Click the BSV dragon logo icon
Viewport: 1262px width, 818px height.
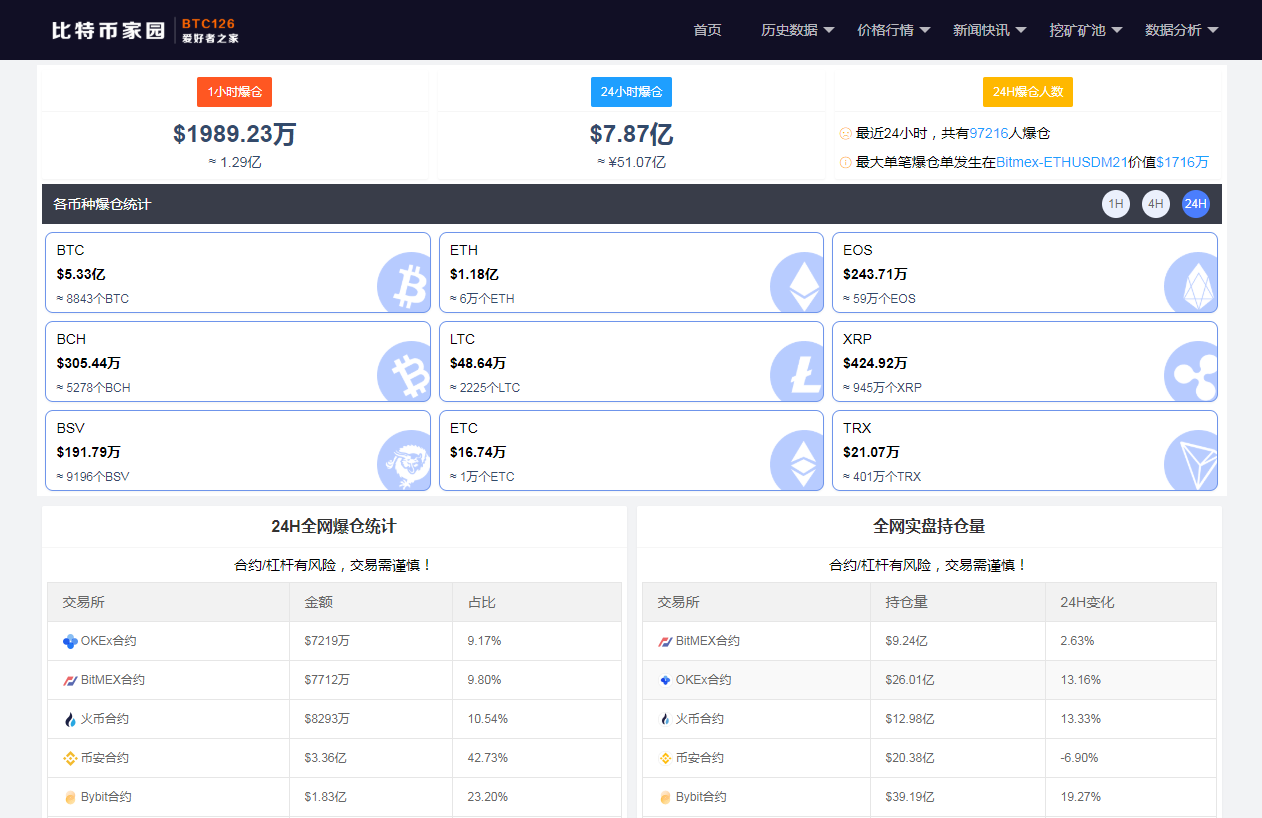(x=404, y=462)
